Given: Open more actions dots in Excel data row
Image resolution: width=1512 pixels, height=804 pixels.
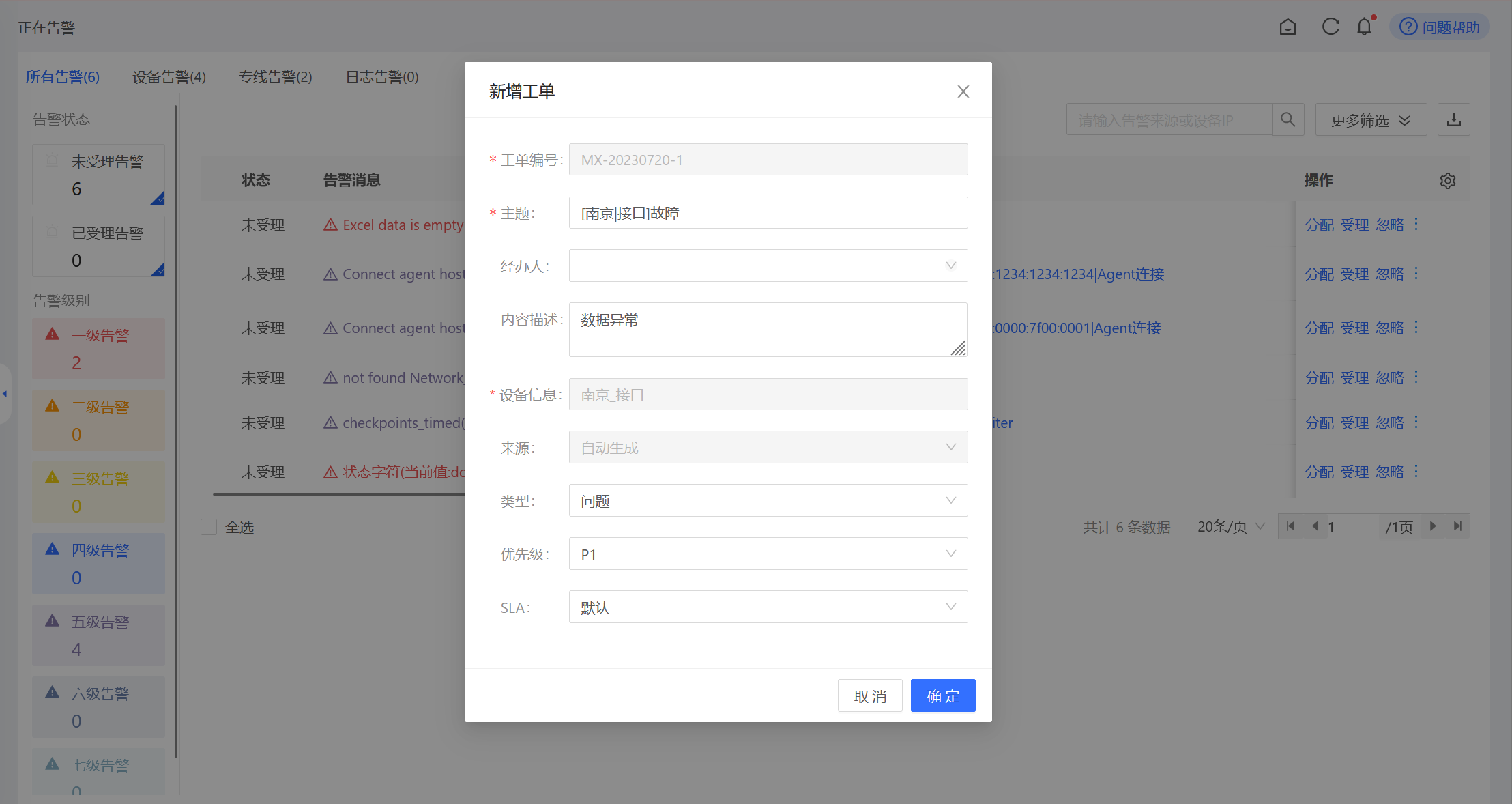Looking at the screenshot, I should coord(1416,224).
